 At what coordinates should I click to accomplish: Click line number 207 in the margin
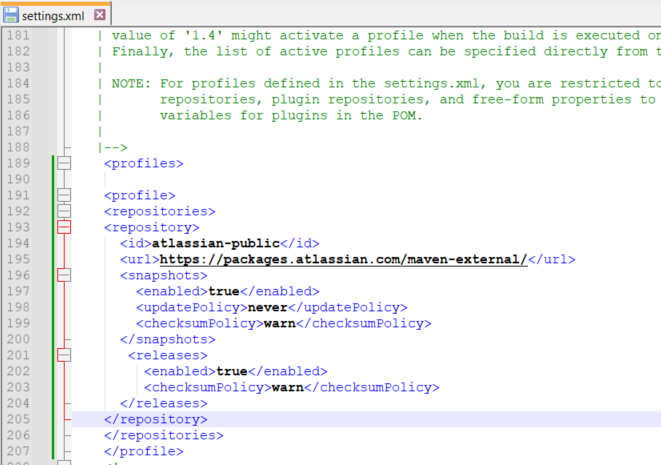18,451
